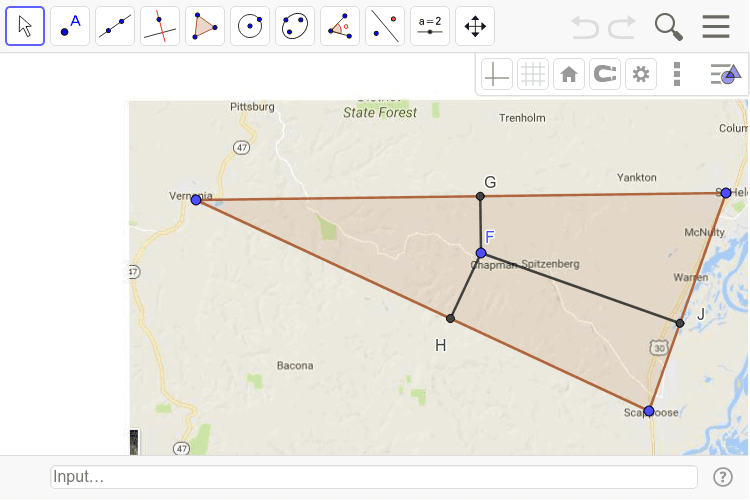The width and height of the screenshot is (750, 500).
Task: Click the blue vertex at Scappoose
Action: [649, 411]
